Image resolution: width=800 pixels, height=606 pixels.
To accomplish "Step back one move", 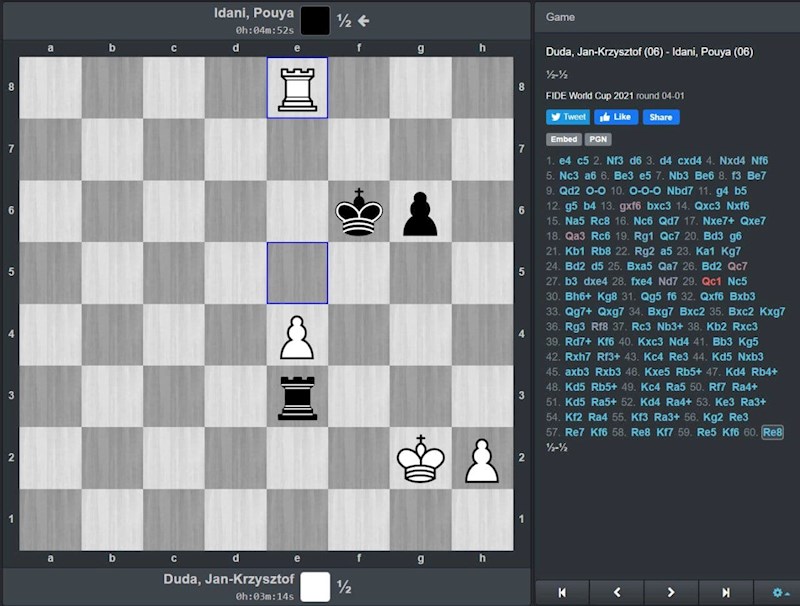I will coord(617,592).
